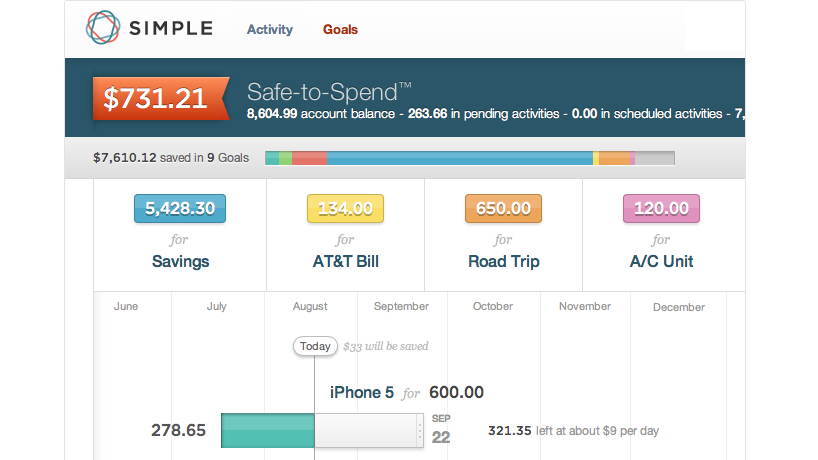Image resolution: width=818 pixels, height=460 pixels.
Task: Click the teal iPhone 5 progress bar
Action: point(268,430)
